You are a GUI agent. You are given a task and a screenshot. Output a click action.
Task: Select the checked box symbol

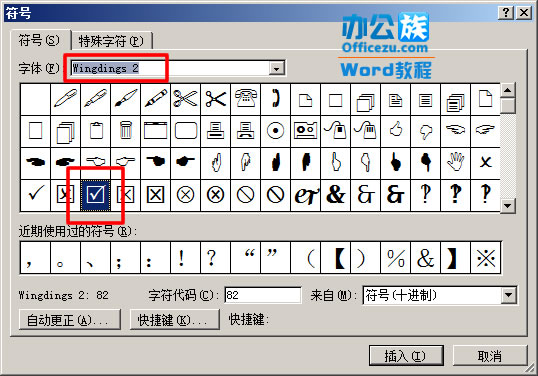(x=95, y=195)
